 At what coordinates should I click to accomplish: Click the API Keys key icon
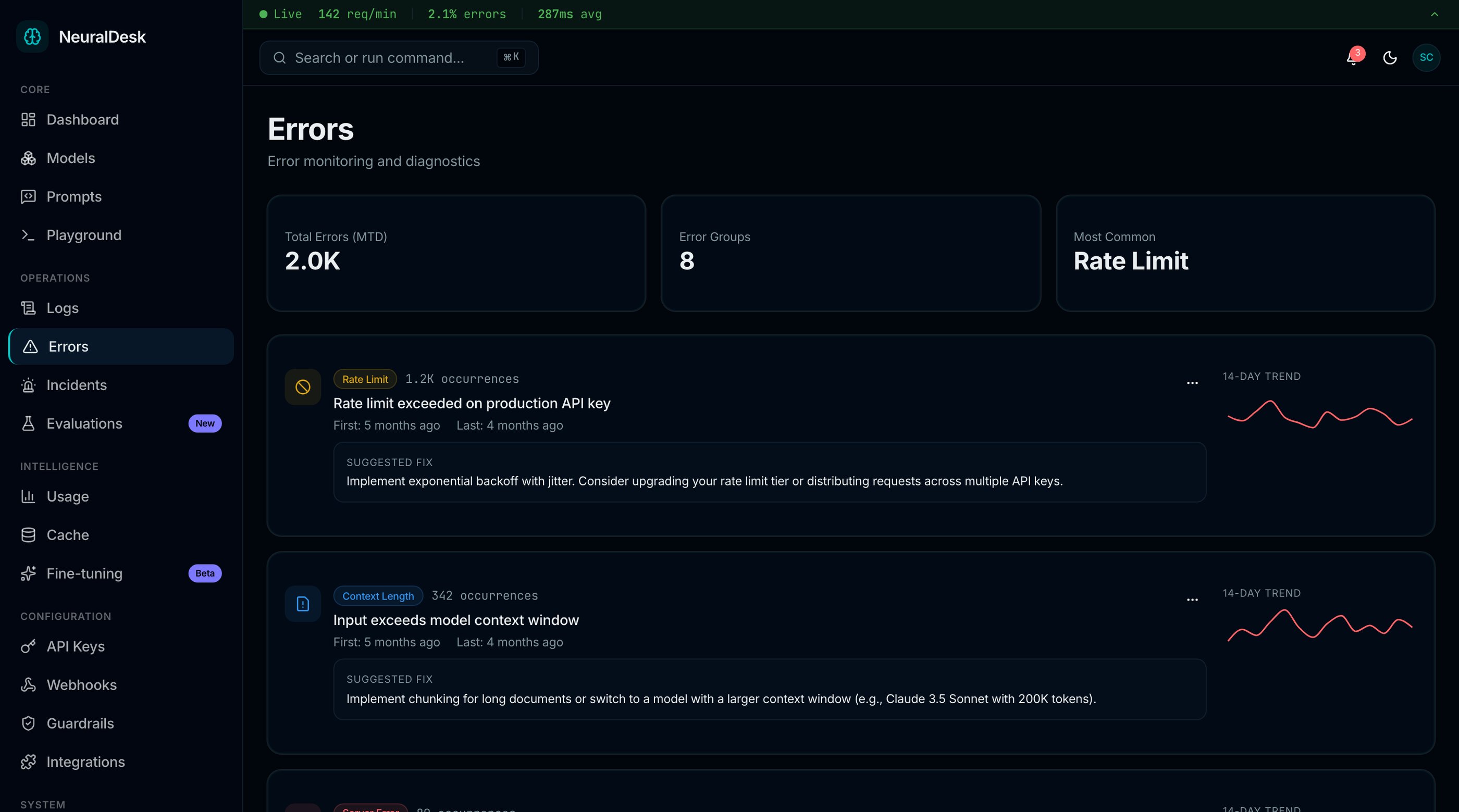pos(28,647)
